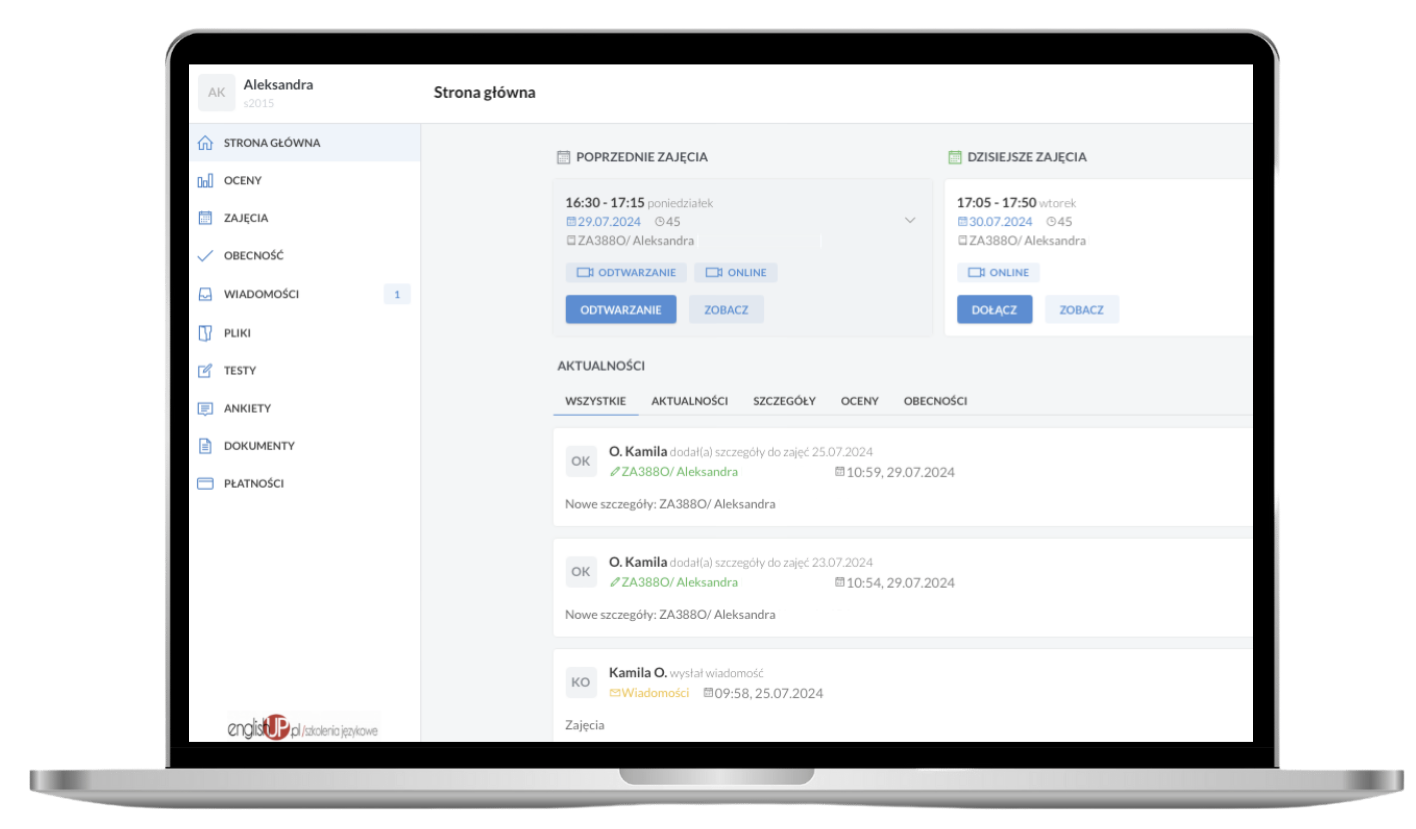
Task: Open the Oceny tab under Aktualności
Action: 859,401
